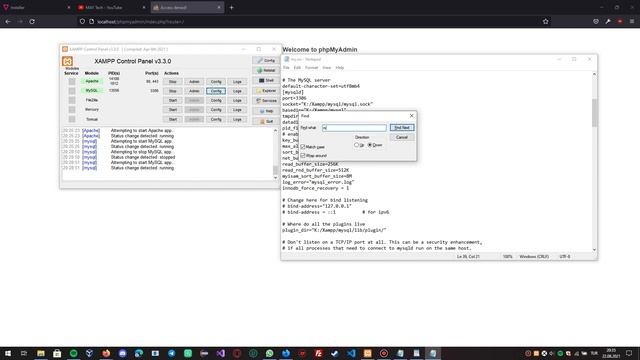Image resolution: width=640 pixels, height=360 pixels.
Task: Open Explorer from the XAMPP side buttons
Action: (x=266, y=91)
